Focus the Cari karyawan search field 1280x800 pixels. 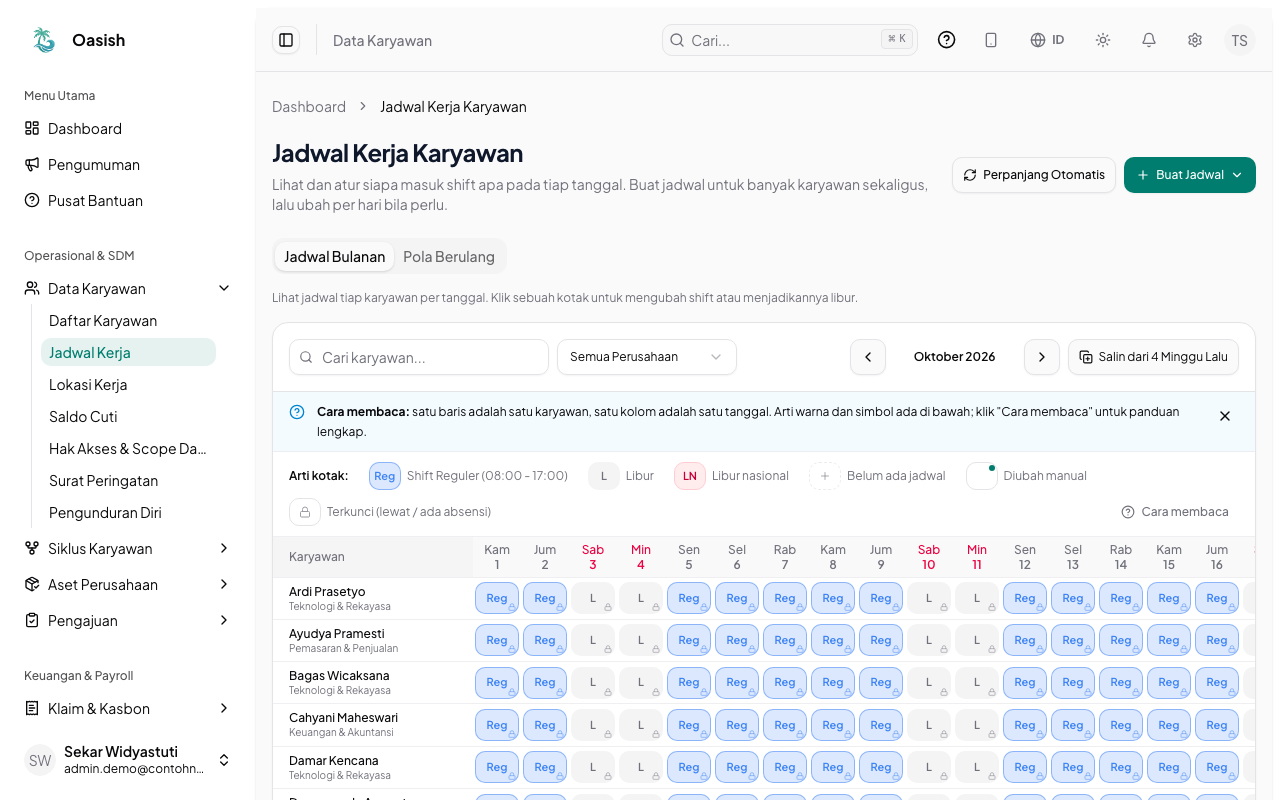click(419, 357)
